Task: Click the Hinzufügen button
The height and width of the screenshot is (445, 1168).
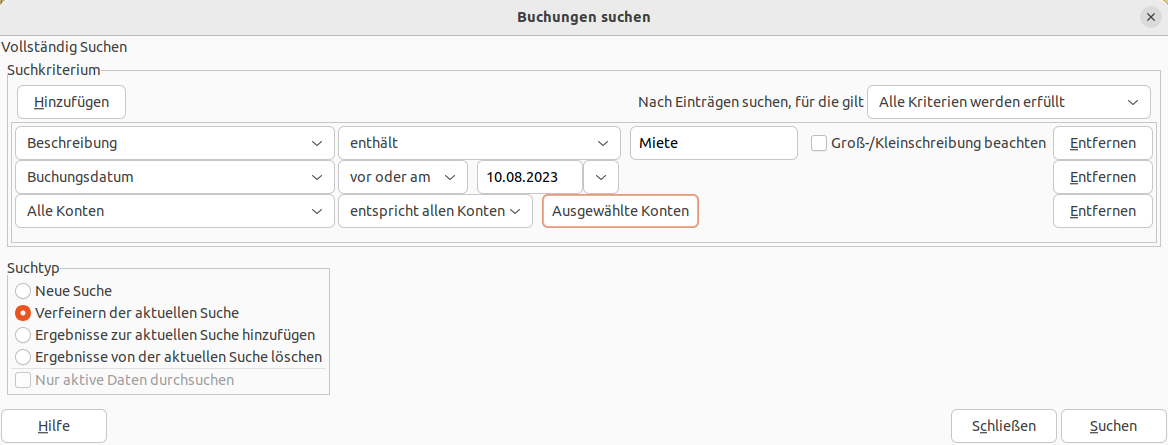Action: coord(71,102)
